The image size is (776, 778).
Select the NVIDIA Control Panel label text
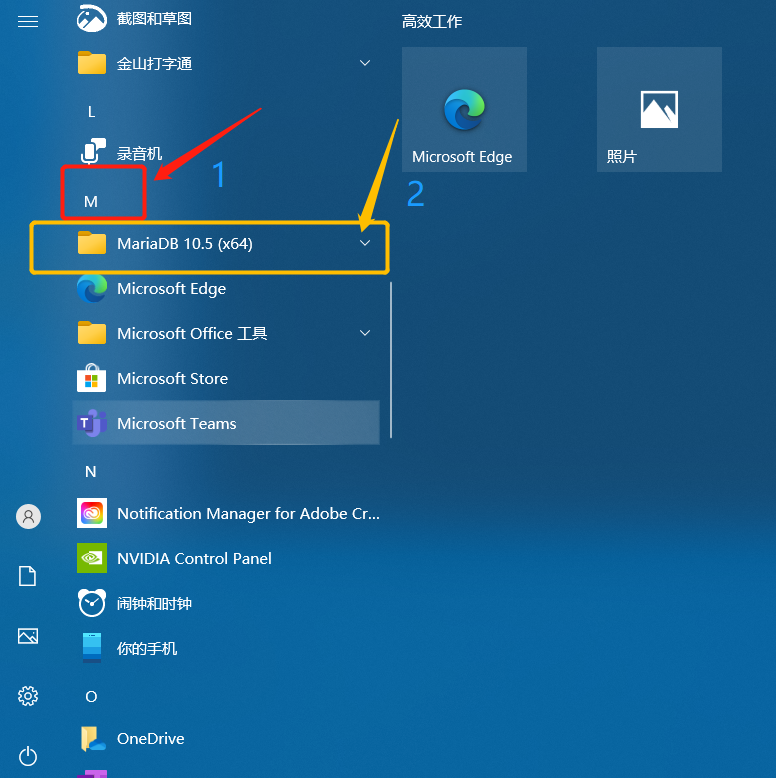click(194, 558)
